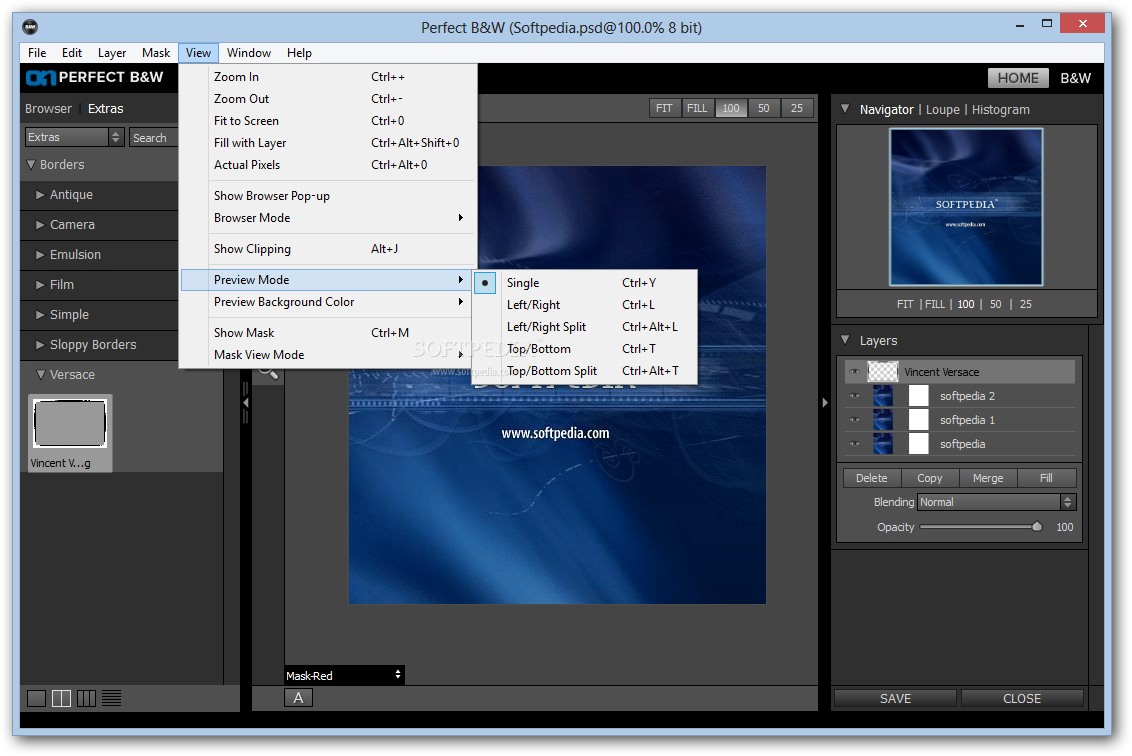Click the Search input field

(153, 137)
